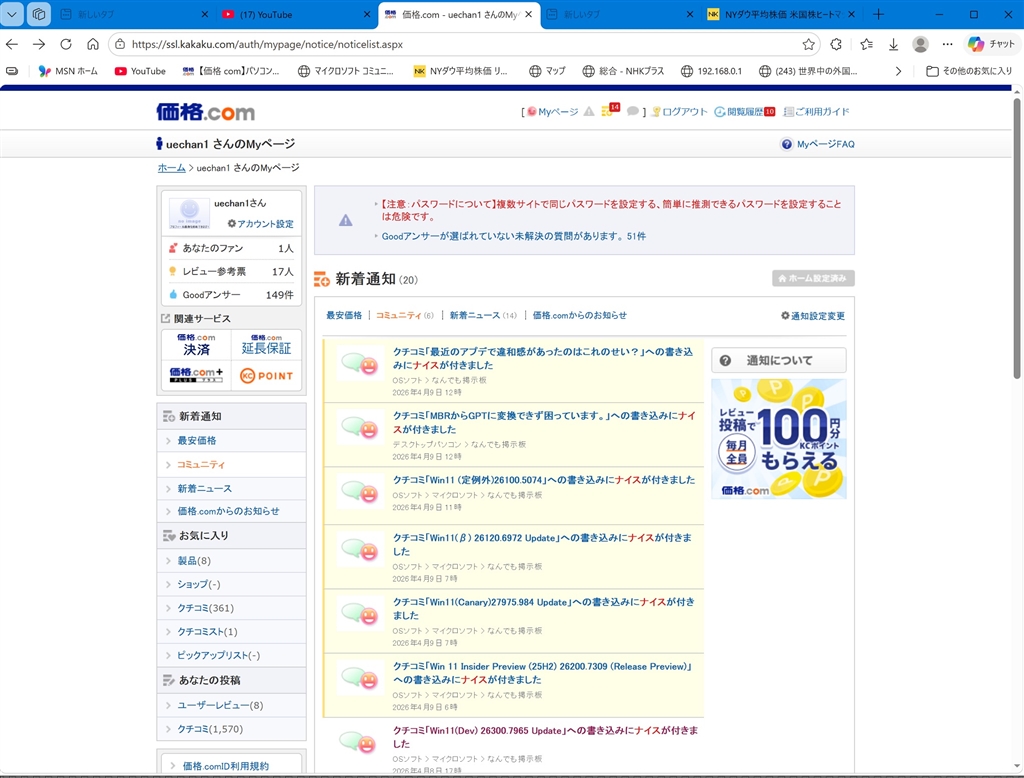Click the uechan1 profile avatar image
Viewport: 1024px width, 778px height.
(189, 213)
